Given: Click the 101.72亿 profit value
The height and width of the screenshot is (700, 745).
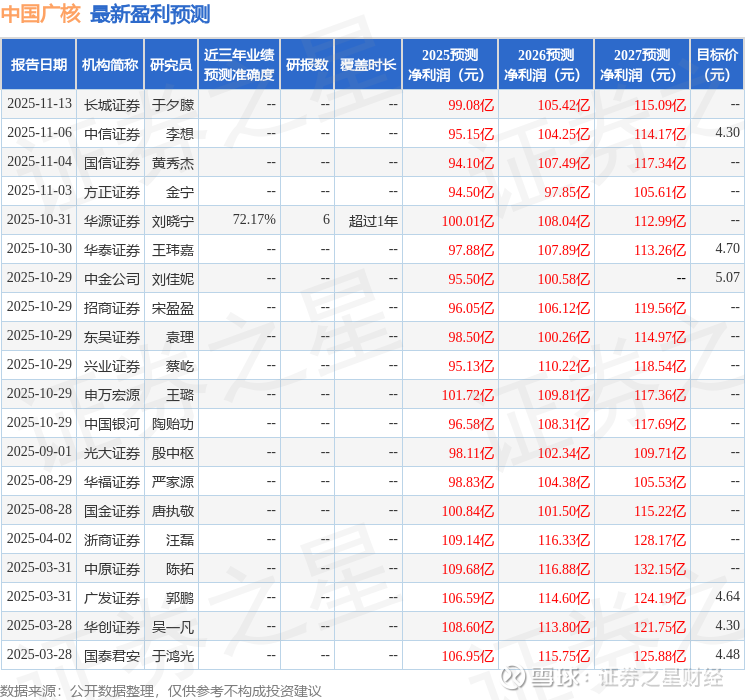Looking at the screenshot, I should pos(468,395).
